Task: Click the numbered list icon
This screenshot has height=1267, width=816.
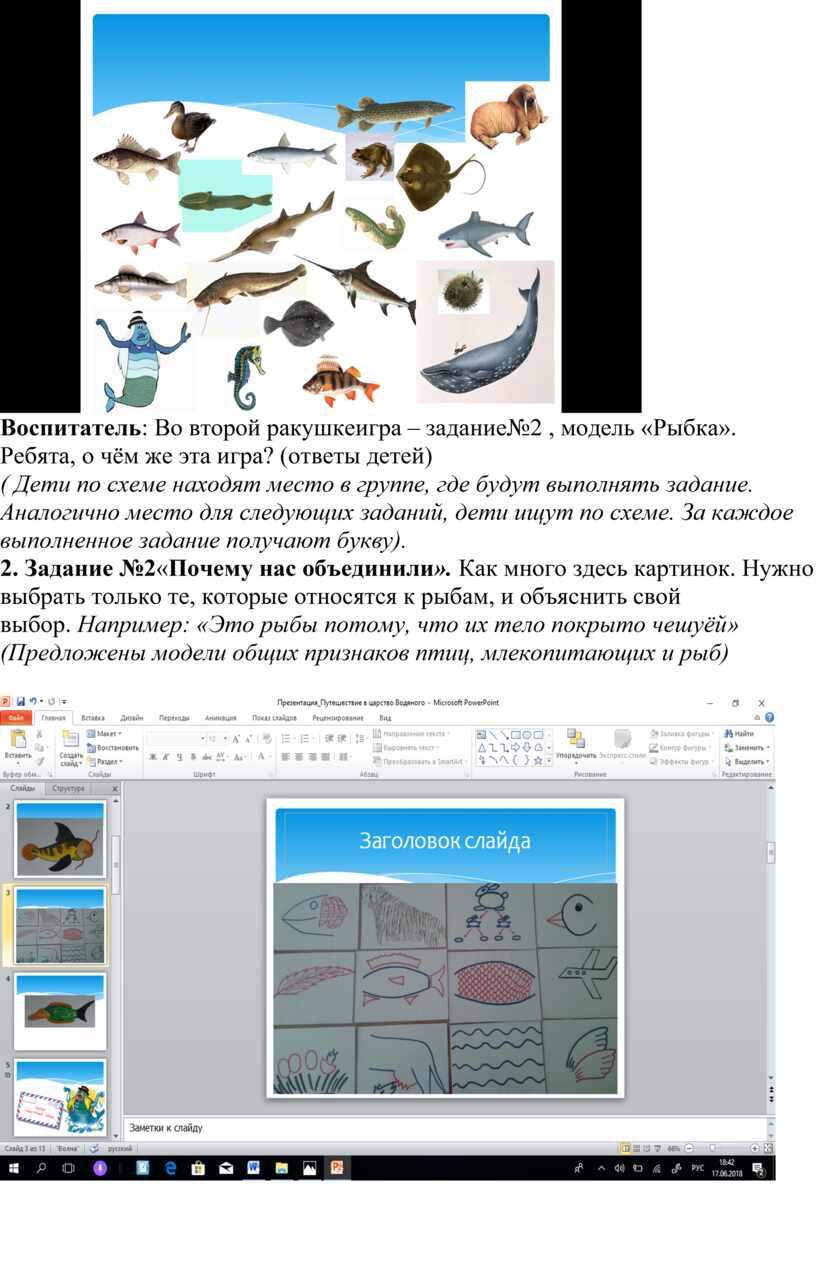Action: pos(304,738)
